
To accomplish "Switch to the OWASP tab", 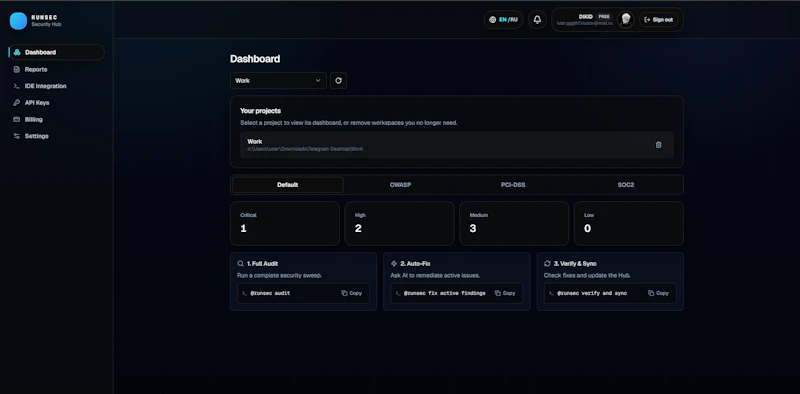I will pyautogui.click(x=400, y=185).
